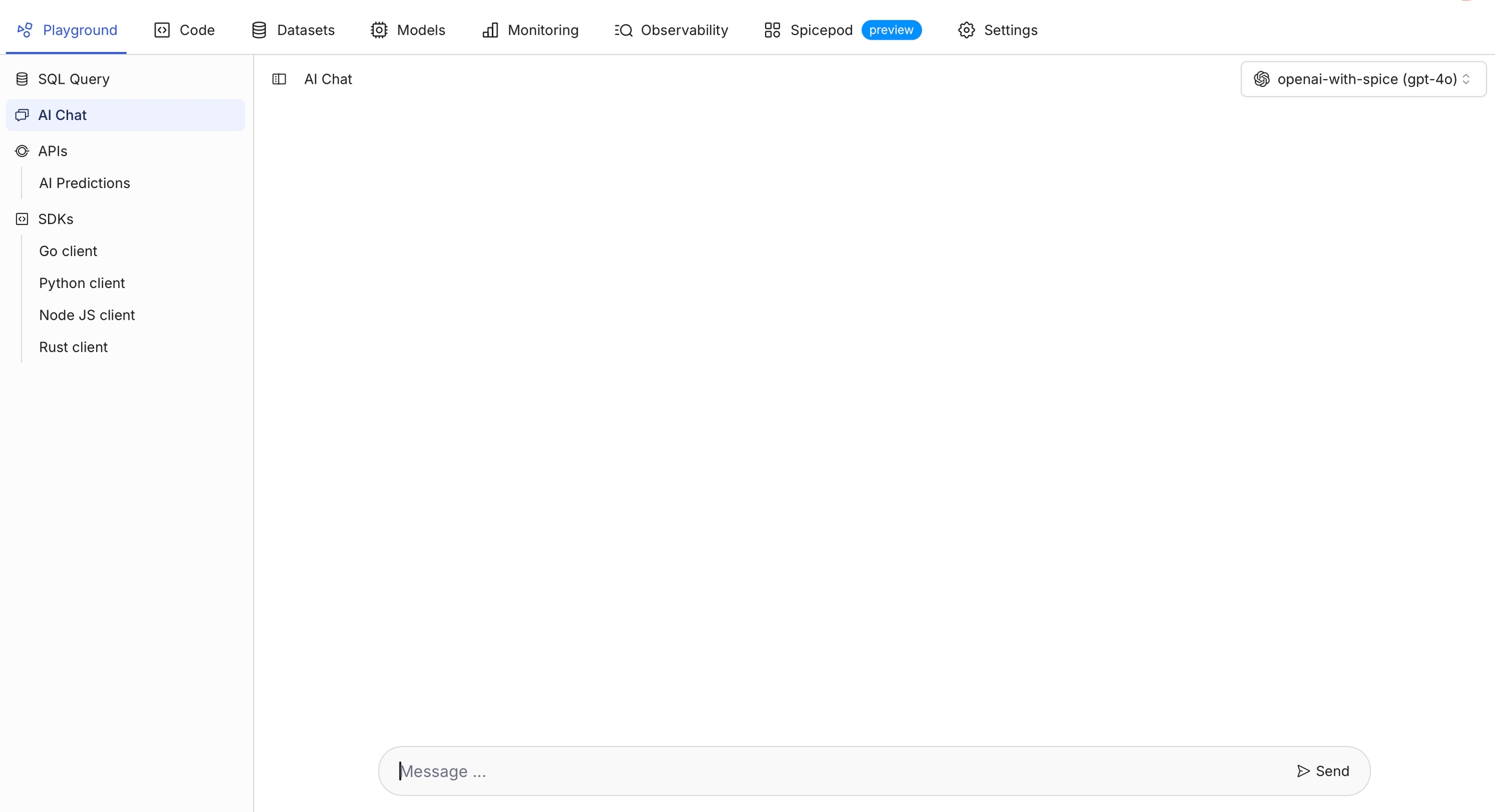Toggle the sidebar panel icon

(279, 79)
